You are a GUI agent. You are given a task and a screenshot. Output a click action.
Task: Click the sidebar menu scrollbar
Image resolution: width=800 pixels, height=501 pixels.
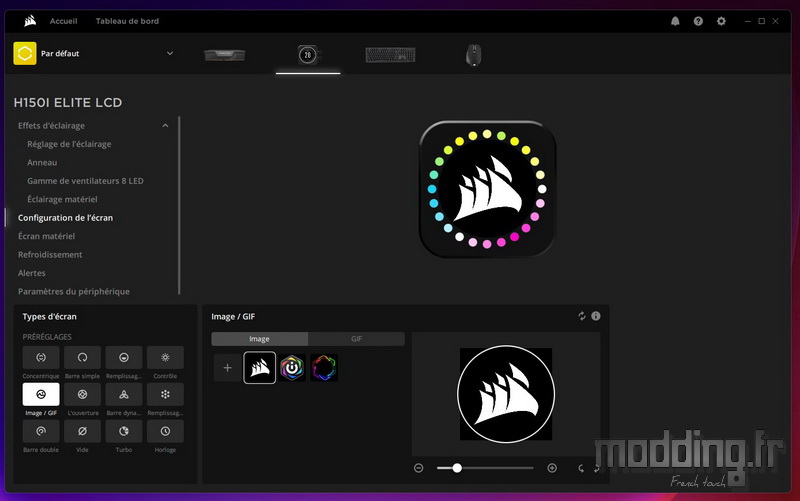coord(179,205)
